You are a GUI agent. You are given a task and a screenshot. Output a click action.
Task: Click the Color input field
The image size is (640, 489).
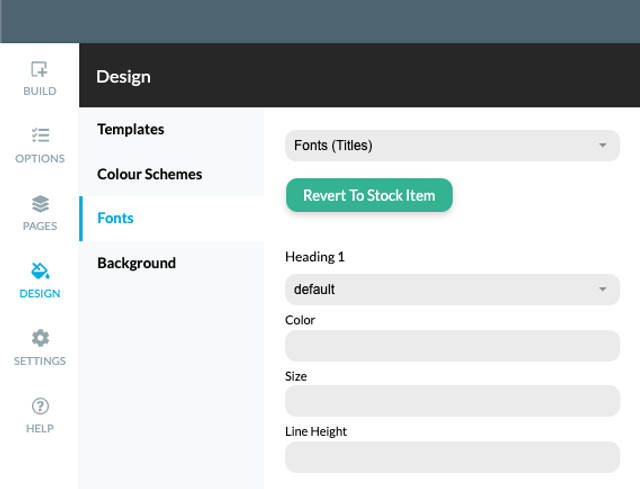coord(452,346)
